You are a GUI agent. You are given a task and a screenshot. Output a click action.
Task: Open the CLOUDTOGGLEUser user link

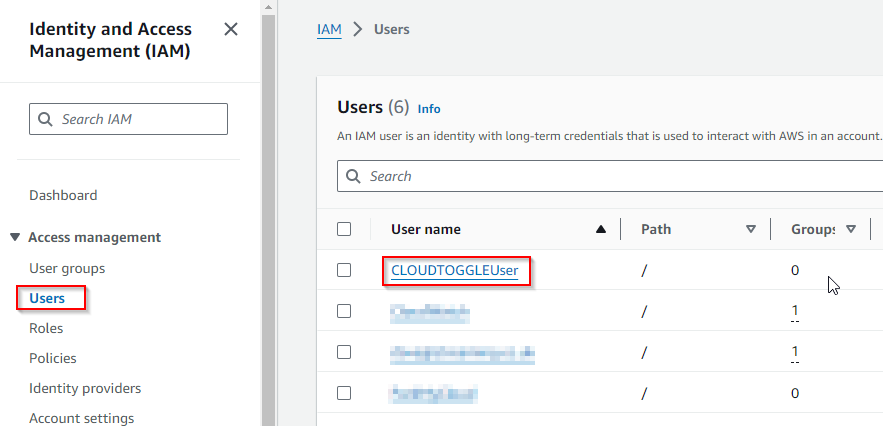(454, 270)
